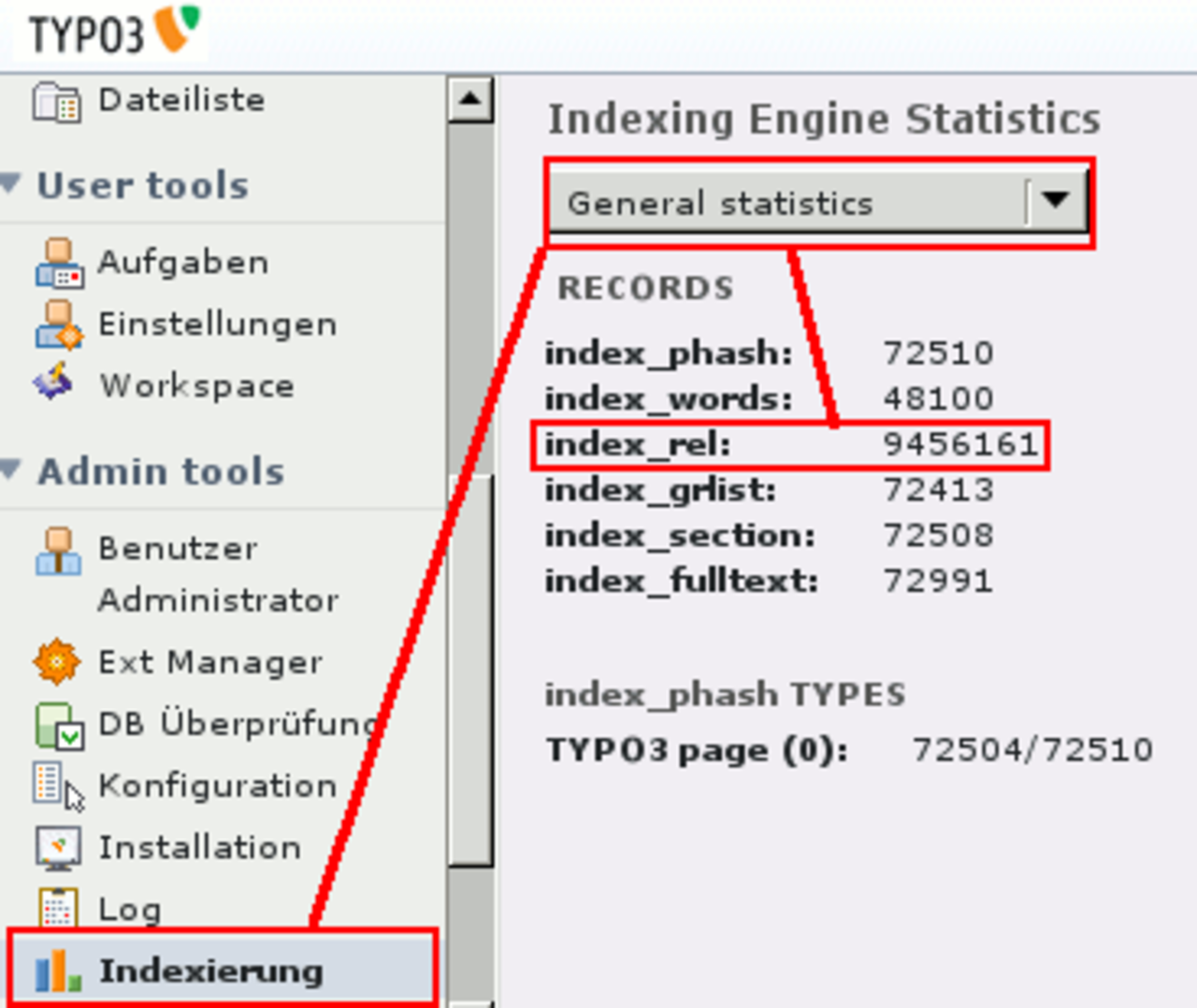Open Aufgaben module
Screen dimensions: 1197x1008
[183, 262]
